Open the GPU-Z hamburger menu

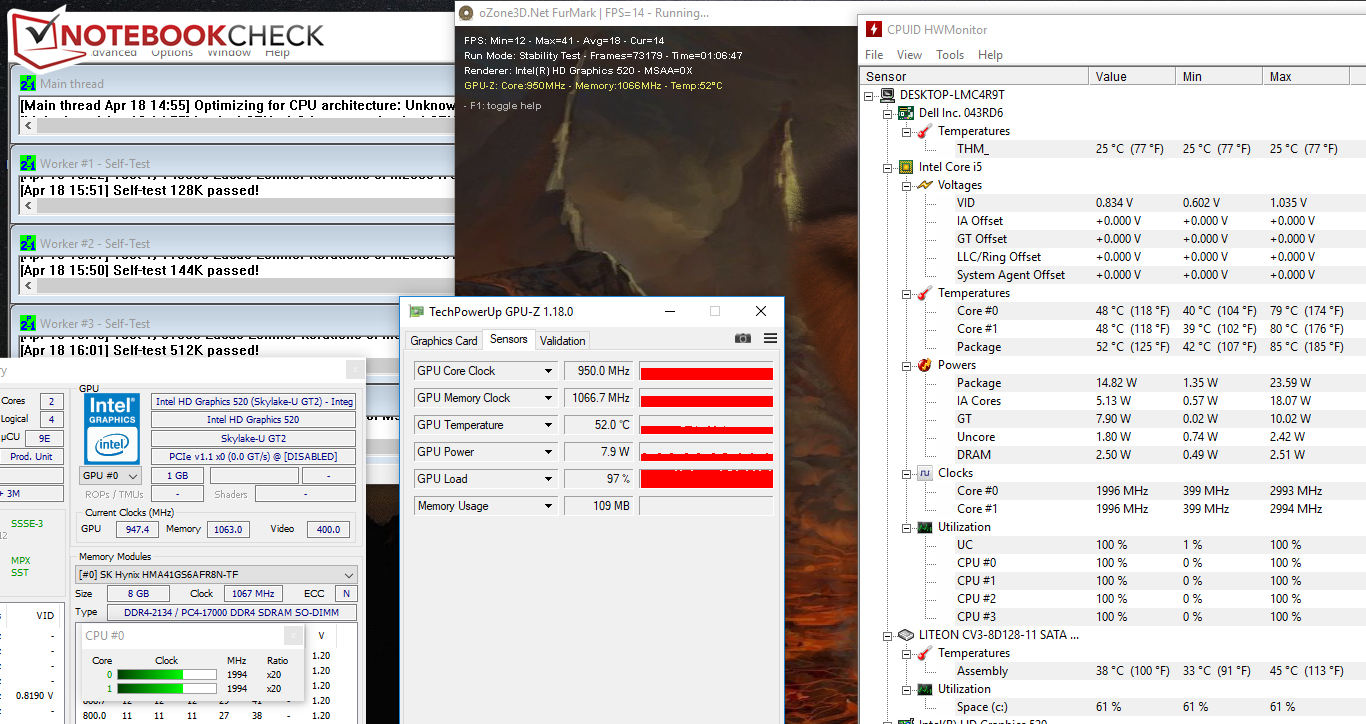click(x=770, y=339)
